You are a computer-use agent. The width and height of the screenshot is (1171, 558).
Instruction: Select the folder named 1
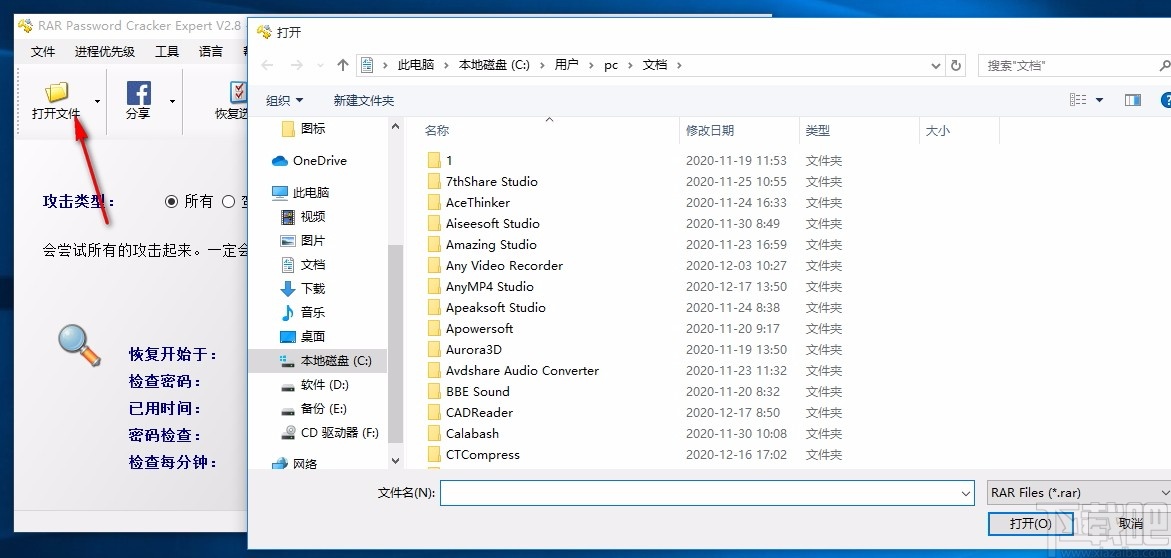pos(440,161)
